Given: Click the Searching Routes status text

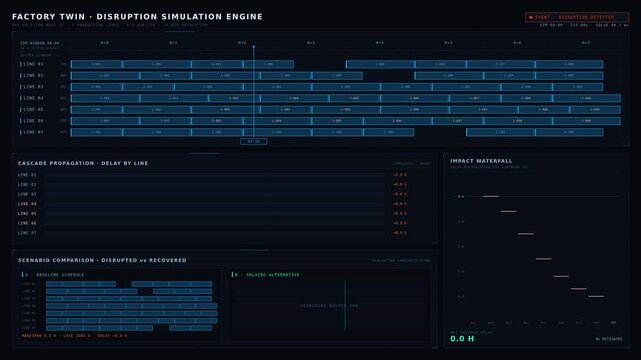Looking at the screenshot, I should click(329, 306).
